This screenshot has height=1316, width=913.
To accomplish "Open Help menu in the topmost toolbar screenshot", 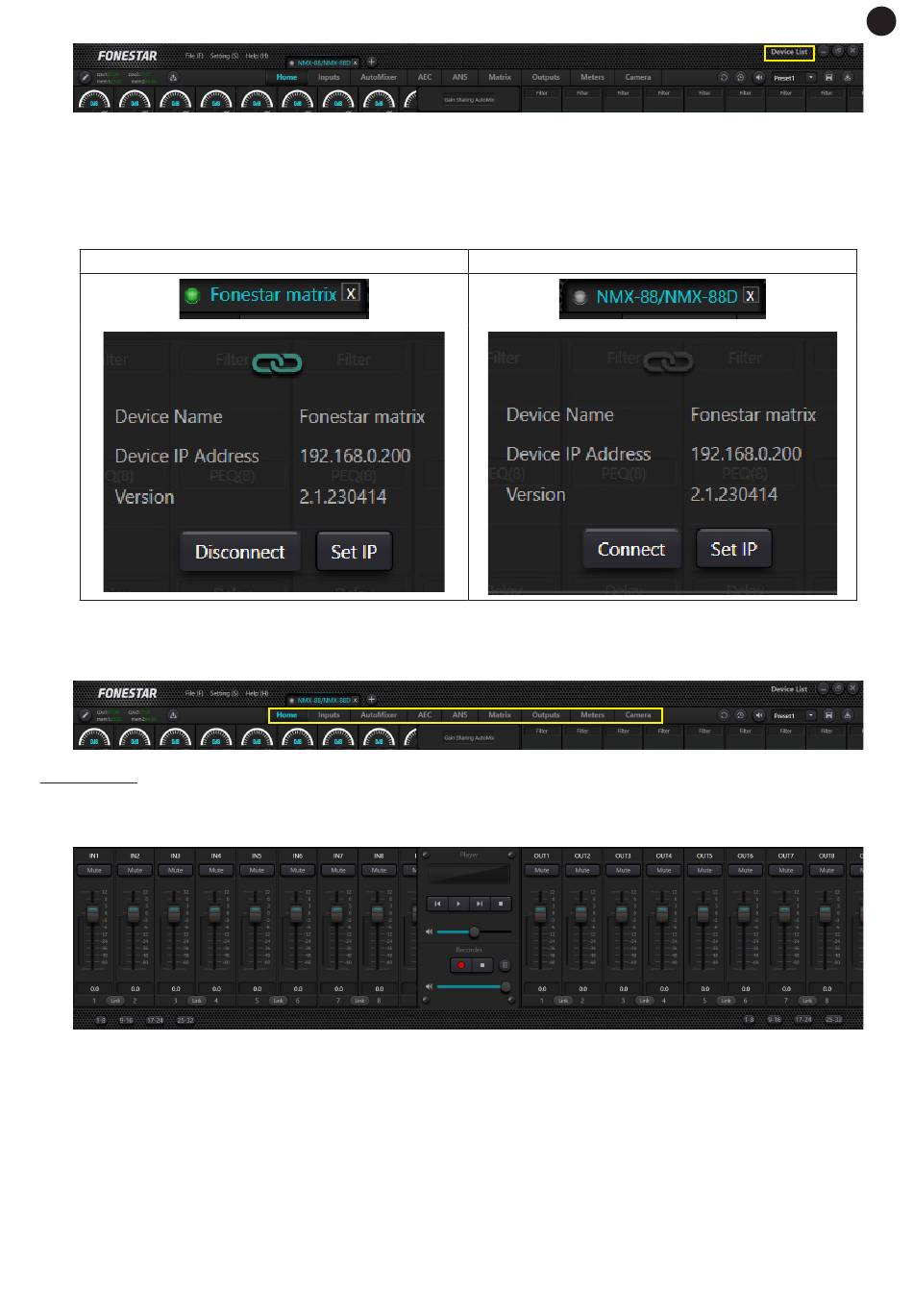I will 257,56.
